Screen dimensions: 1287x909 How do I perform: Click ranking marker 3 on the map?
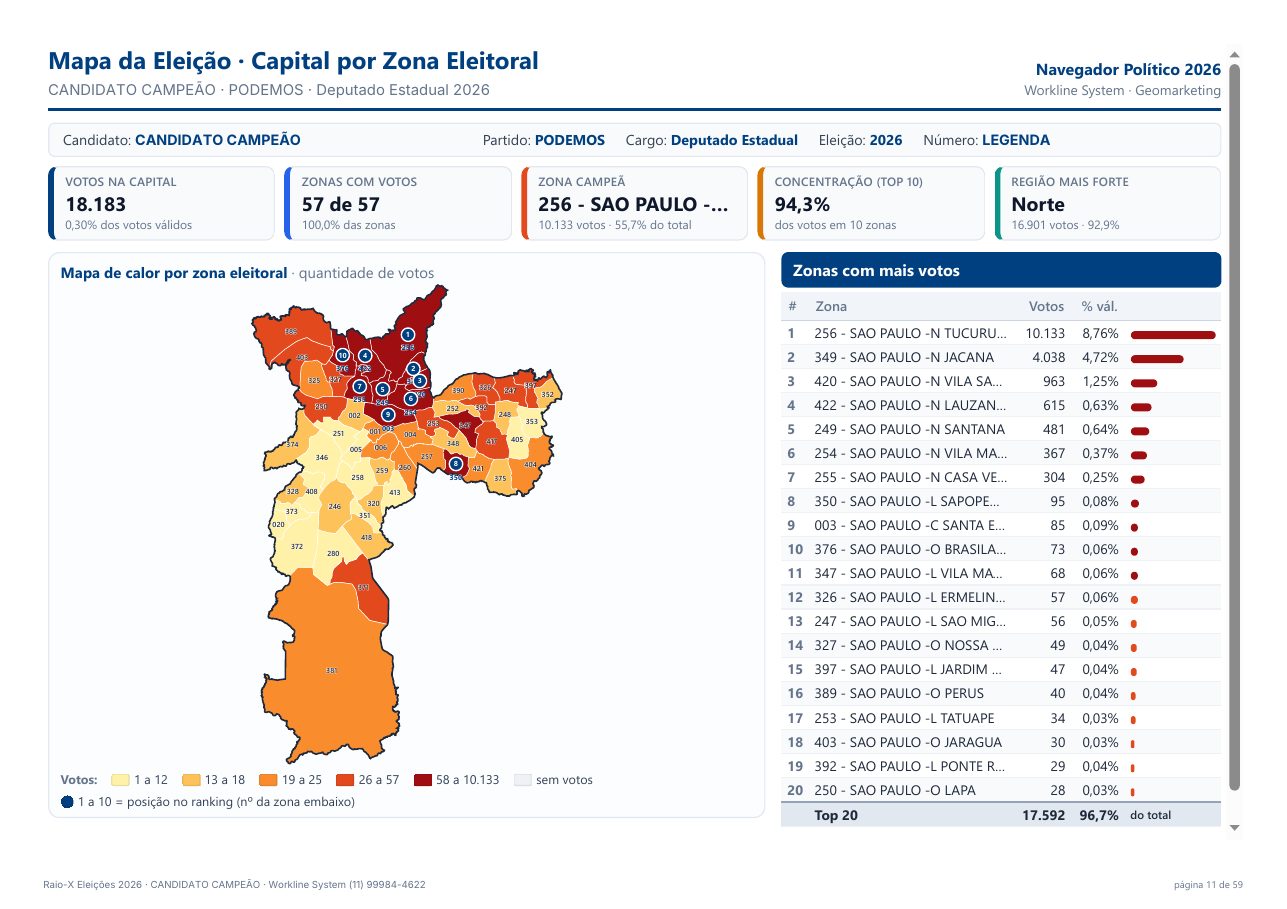click(x=420, y=380)
